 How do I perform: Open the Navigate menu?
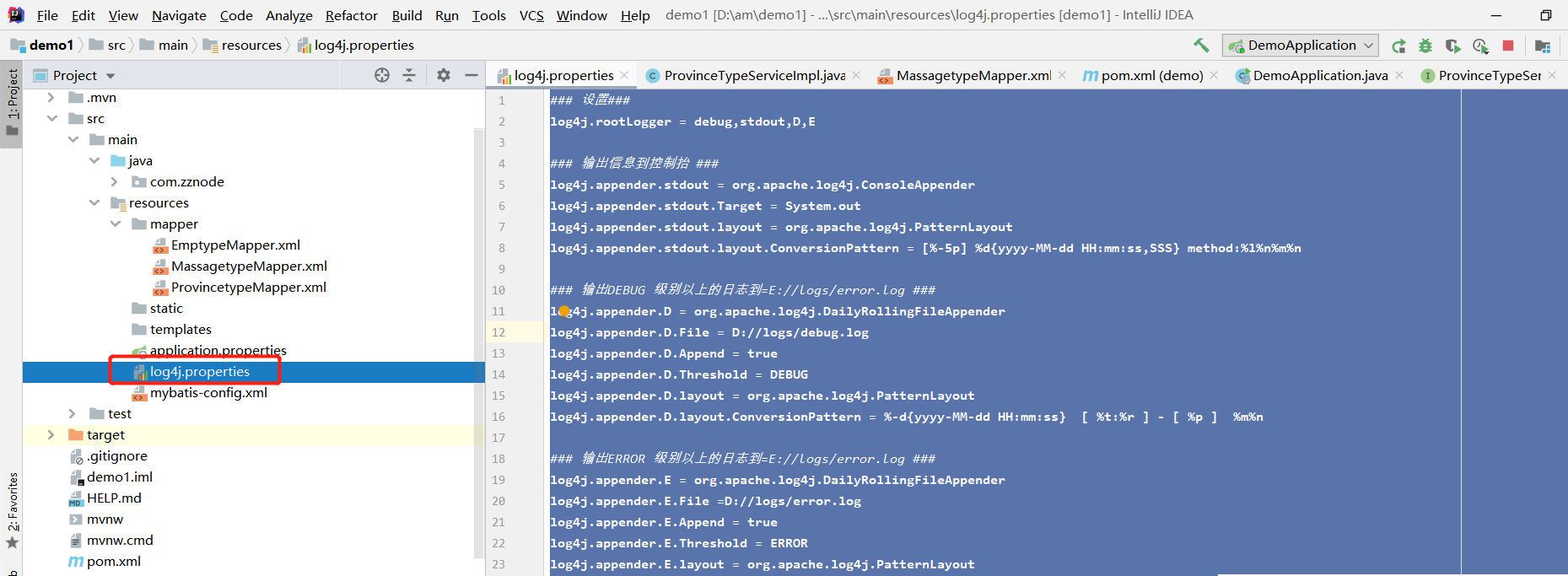(179, 15)
